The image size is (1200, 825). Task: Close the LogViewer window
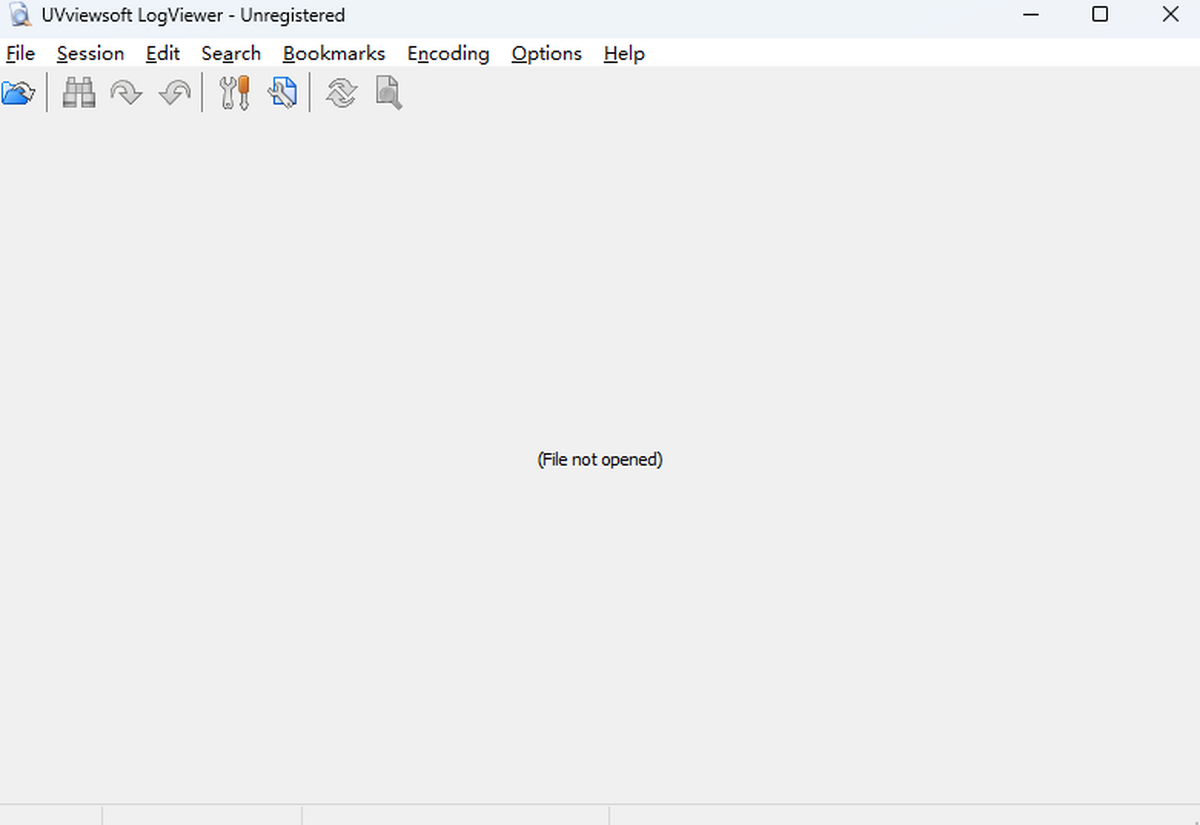[1170, 15]
